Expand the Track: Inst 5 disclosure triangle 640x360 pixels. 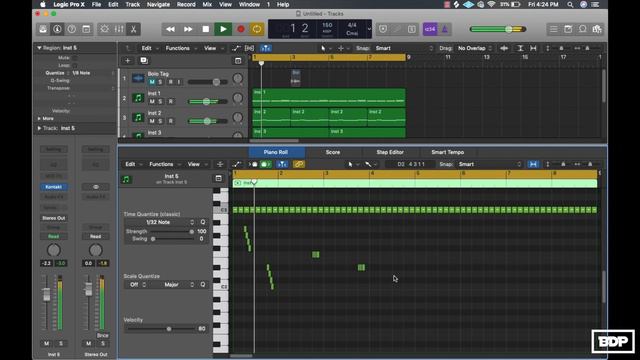[x=39, y=128]
